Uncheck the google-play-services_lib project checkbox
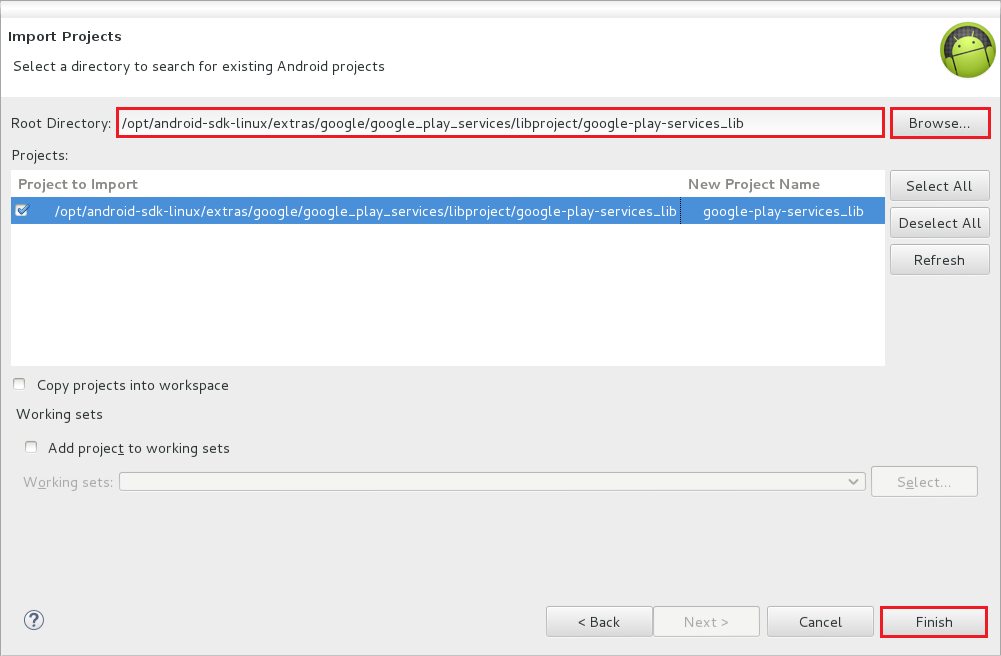 point(22,210)
